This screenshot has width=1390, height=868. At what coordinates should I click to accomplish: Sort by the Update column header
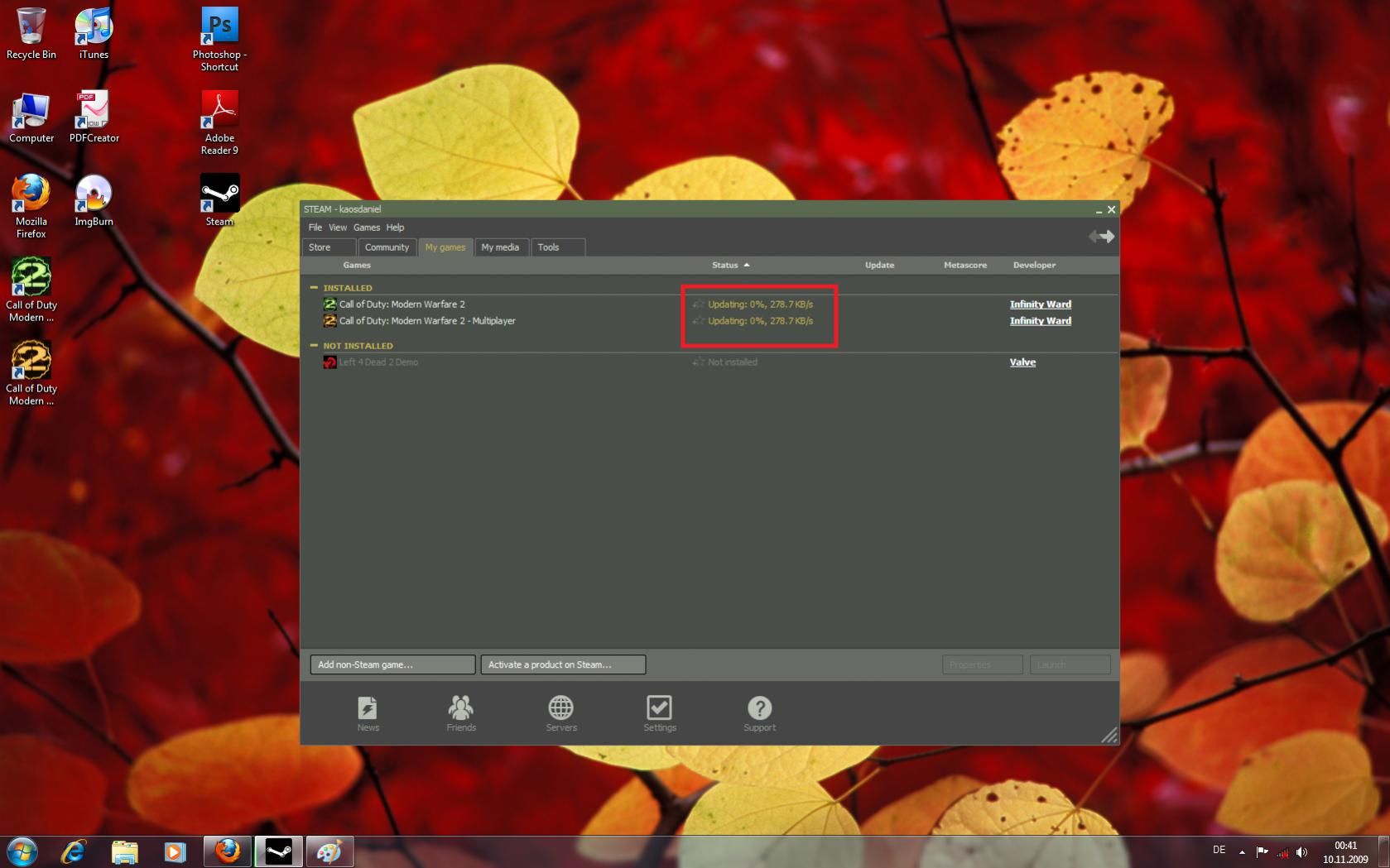(x=879, y=265)
